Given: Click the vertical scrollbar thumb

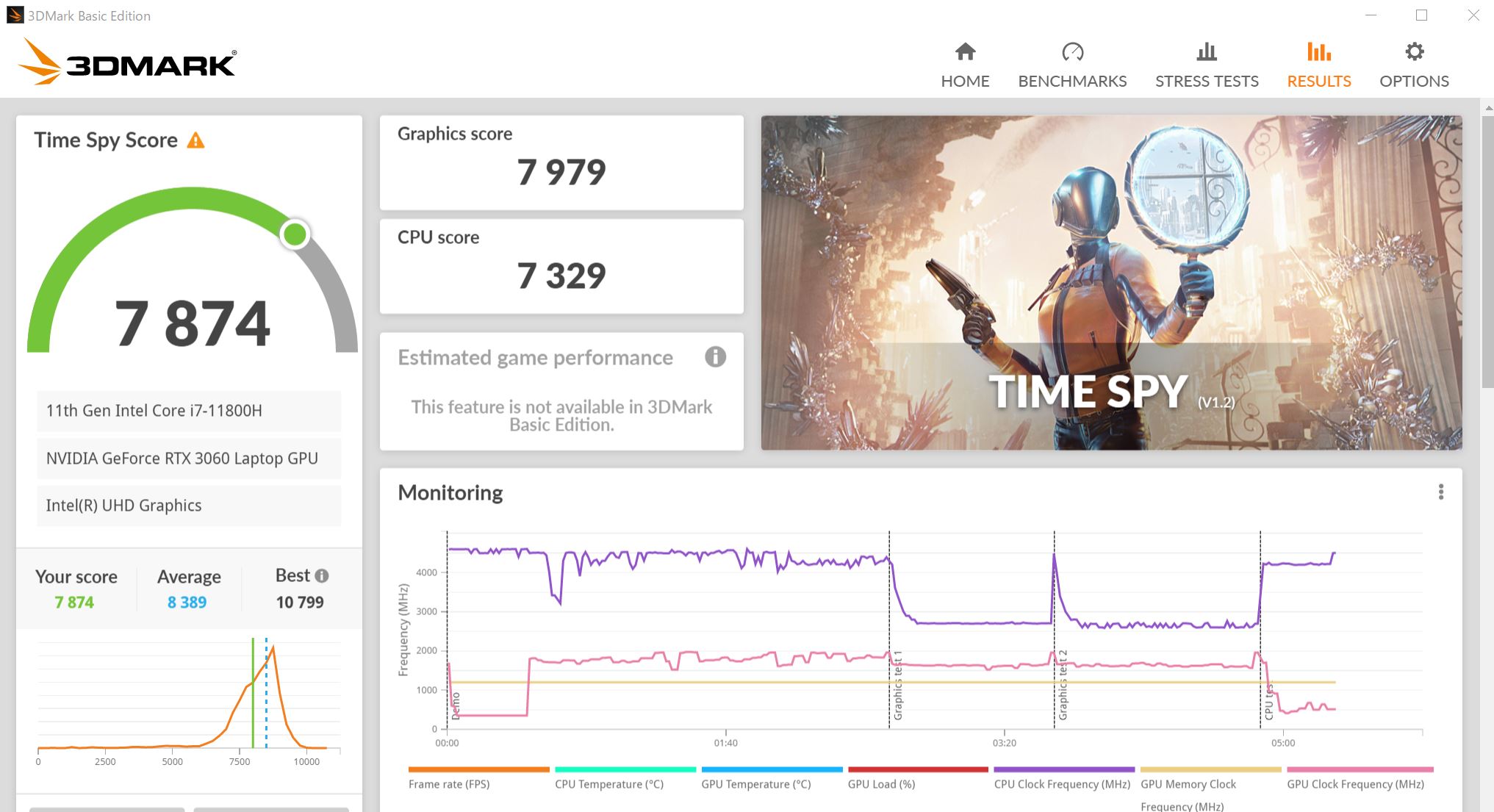Looking at the screenshot, I should click(1488, 252).
